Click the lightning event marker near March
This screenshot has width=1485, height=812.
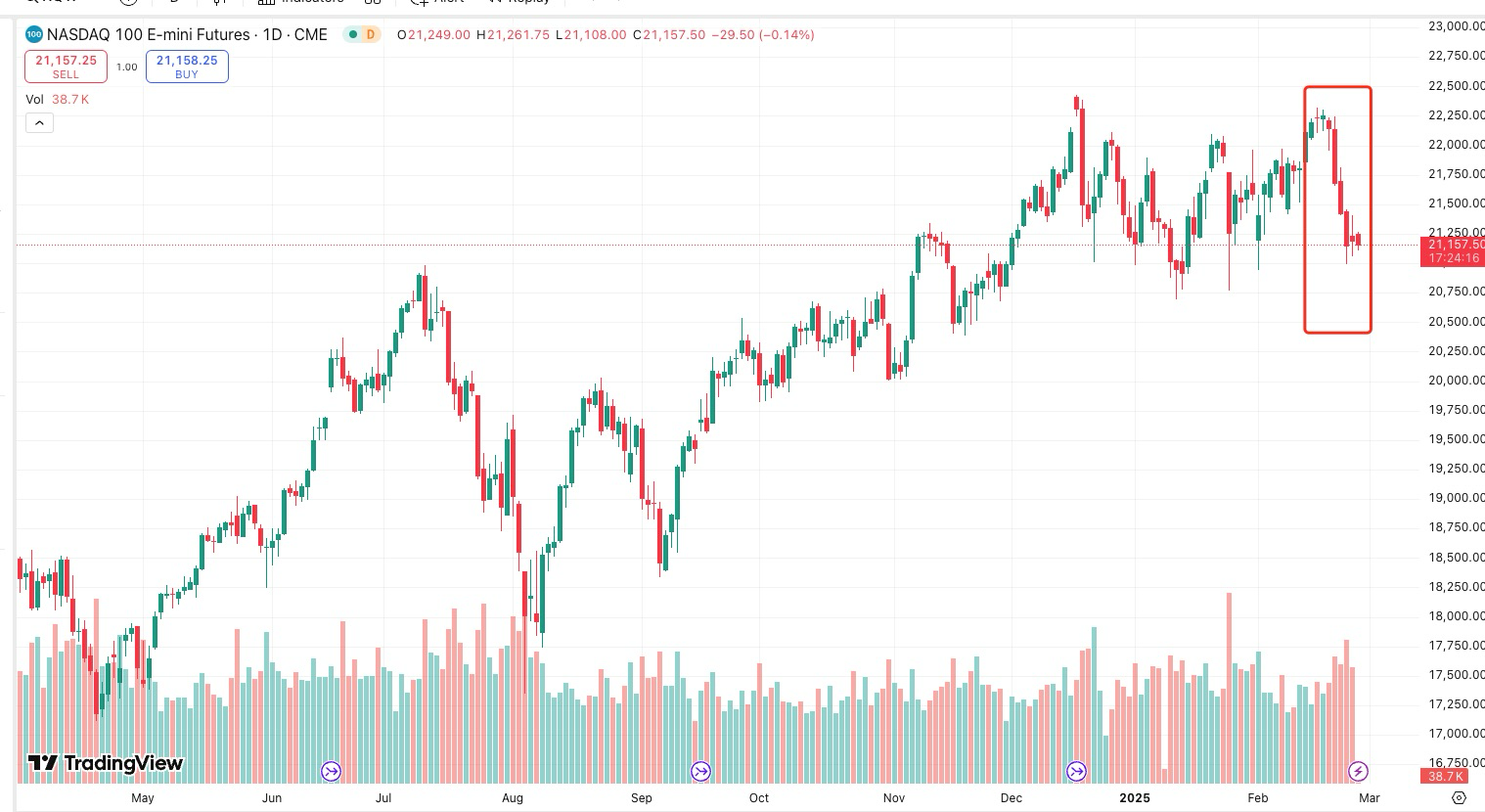[x=1358, y=772]
